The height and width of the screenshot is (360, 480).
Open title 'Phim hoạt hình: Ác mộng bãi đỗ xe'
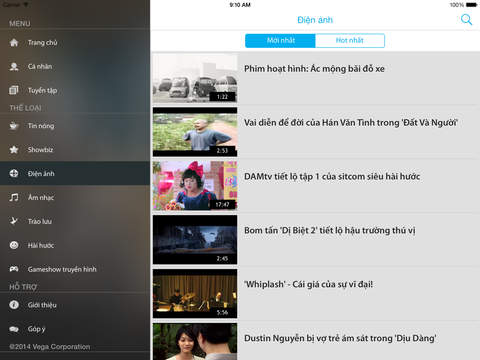pos(314,69)
